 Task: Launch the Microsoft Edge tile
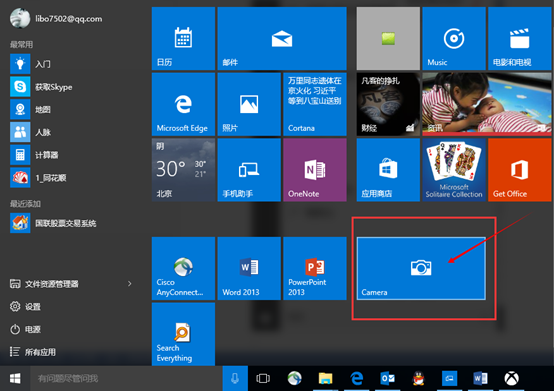(x=183, y=104)
